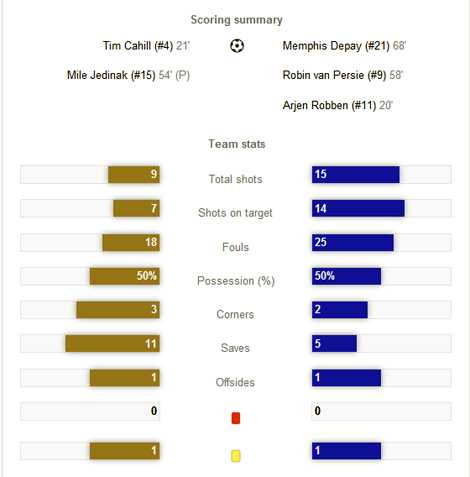Click the Offsides stat label
The width and height of the screenshot is (470, 477).
(x=235, y=382)
